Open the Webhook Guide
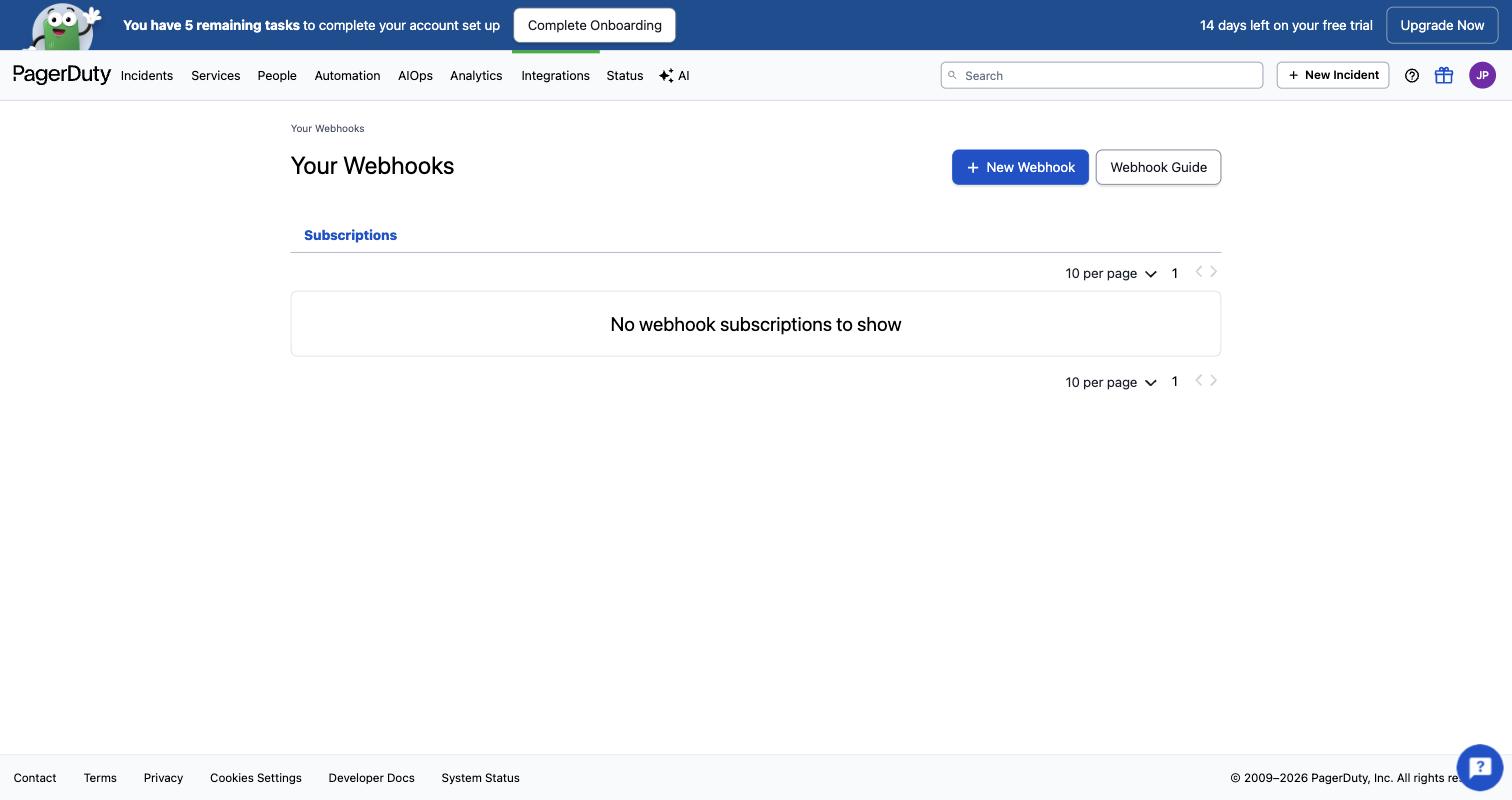 (x=1158, y=167)
